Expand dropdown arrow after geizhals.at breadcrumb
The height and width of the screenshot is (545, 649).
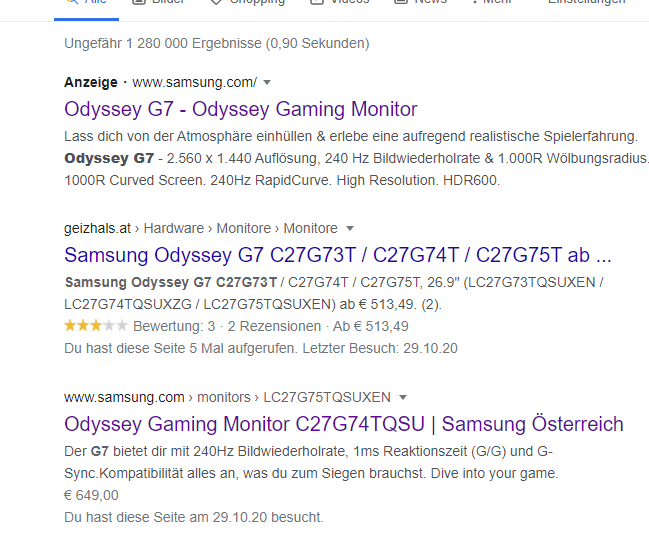(350, 228)
